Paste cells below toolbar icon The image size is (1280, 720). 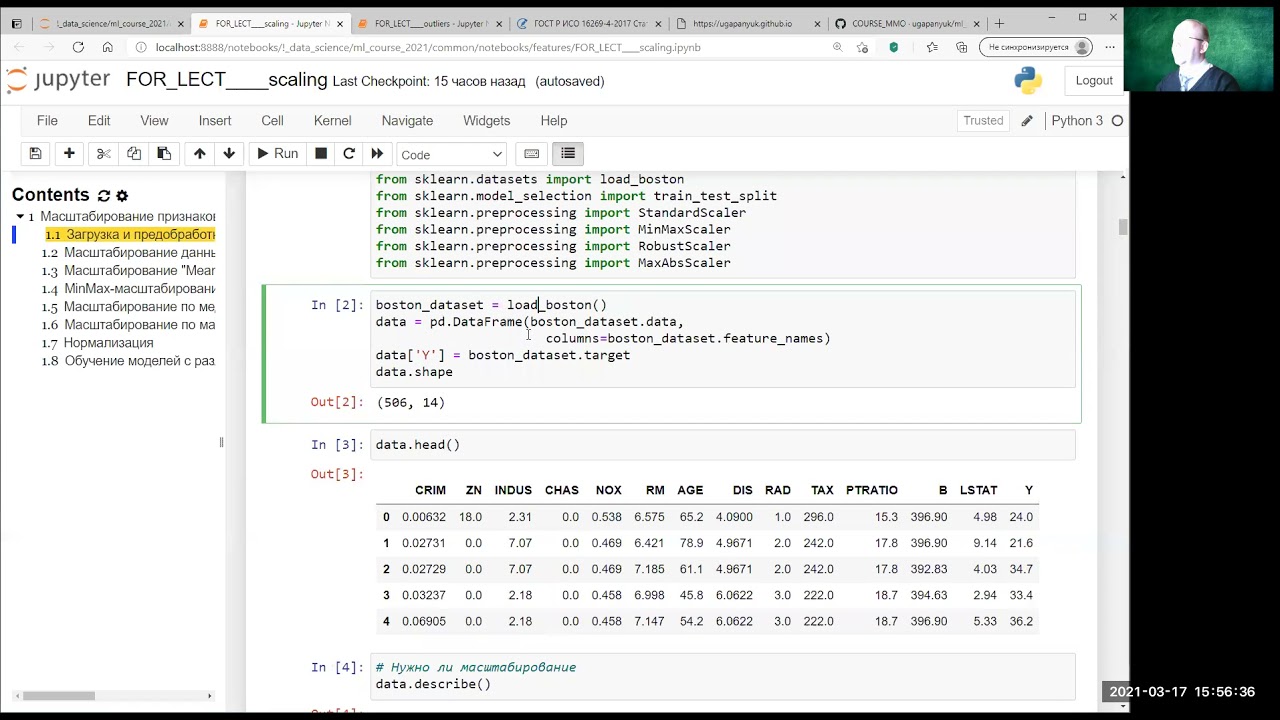[164, 154]
